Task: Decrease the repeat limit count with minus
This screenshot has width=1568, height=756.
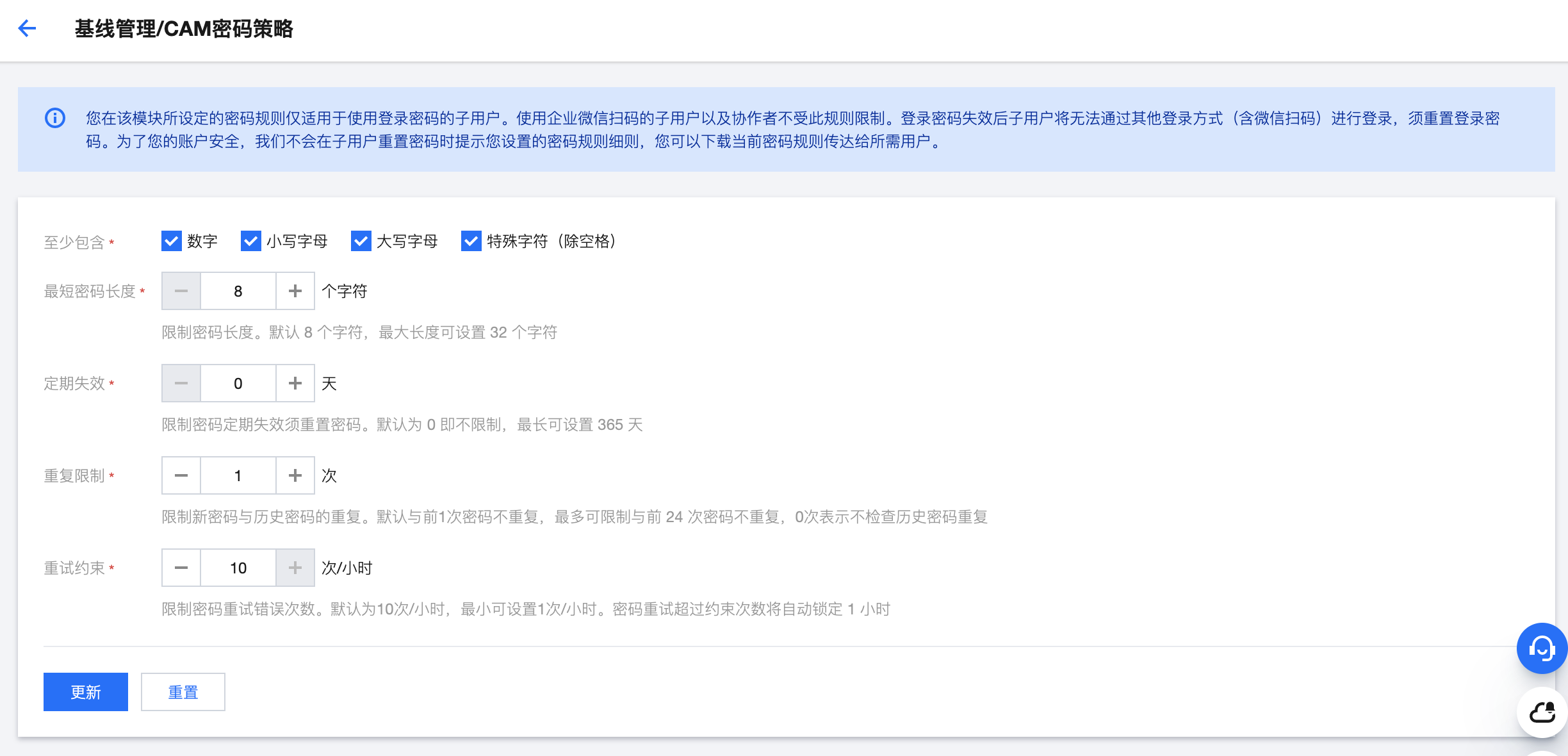Action: pos(181,475)
